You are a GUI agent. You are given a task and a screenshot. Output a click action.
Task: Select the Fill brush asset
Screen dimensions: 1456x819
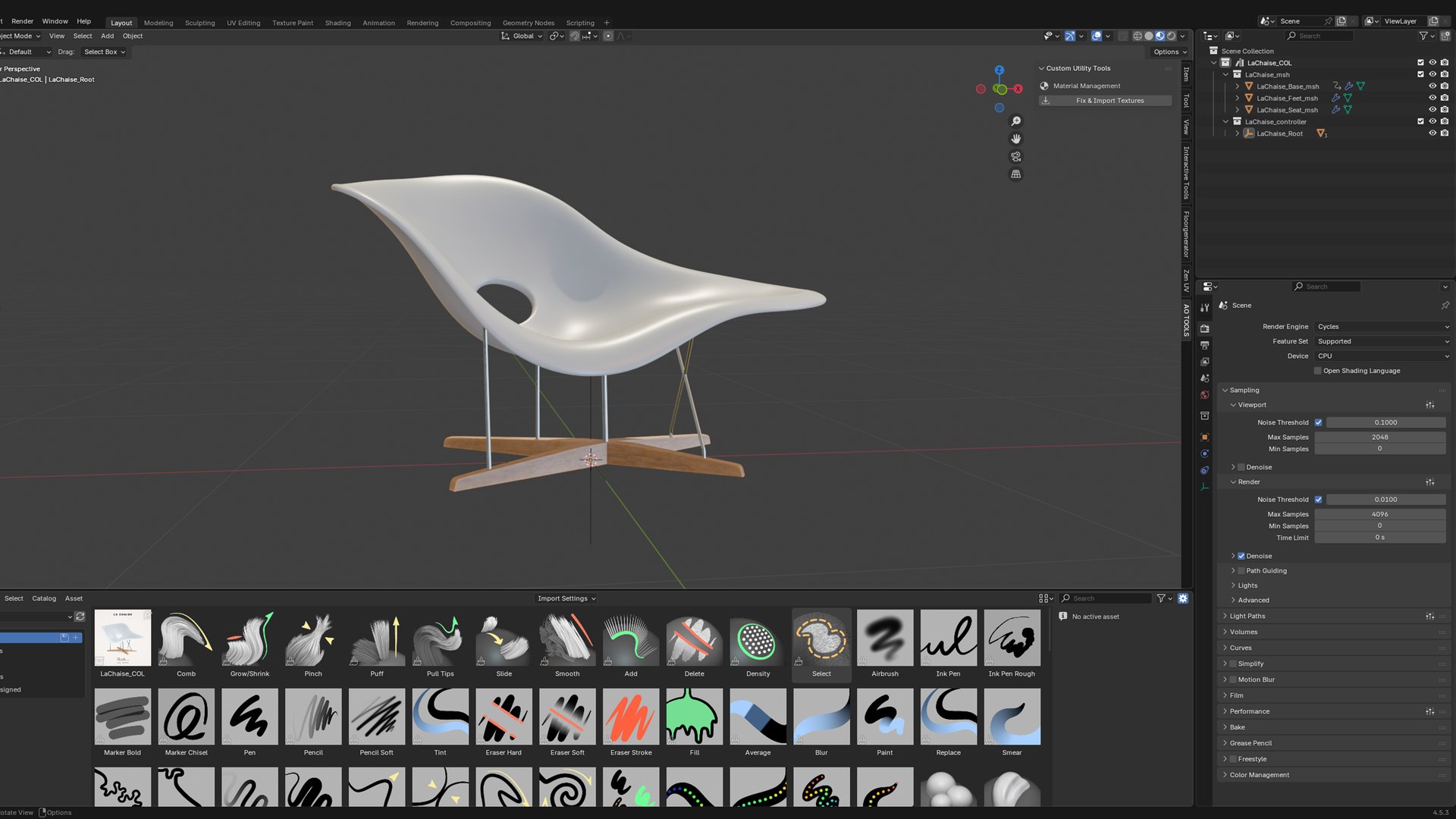[x=695, y=723]
